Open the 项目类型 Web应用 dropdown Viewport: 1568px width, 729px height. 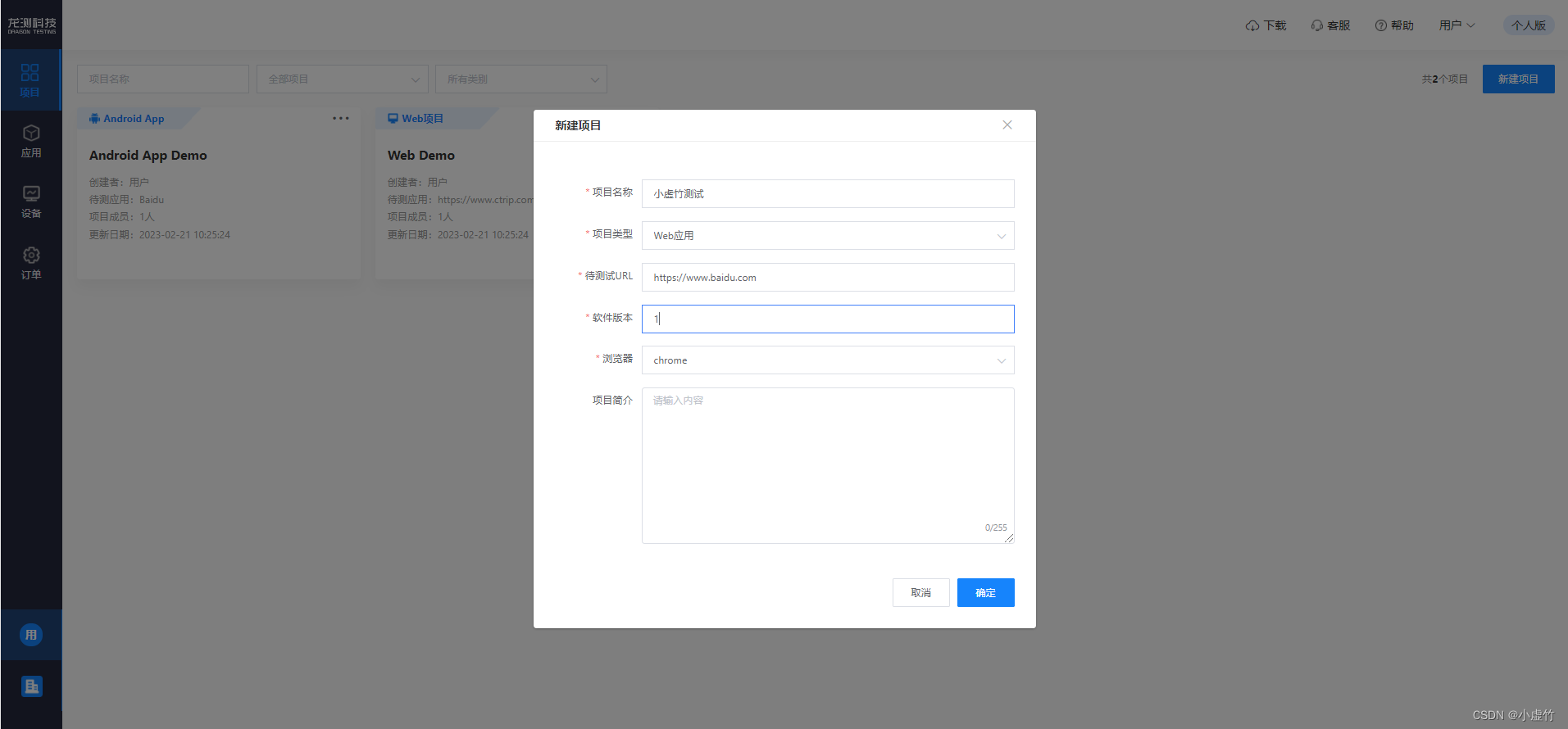(828, 236)
